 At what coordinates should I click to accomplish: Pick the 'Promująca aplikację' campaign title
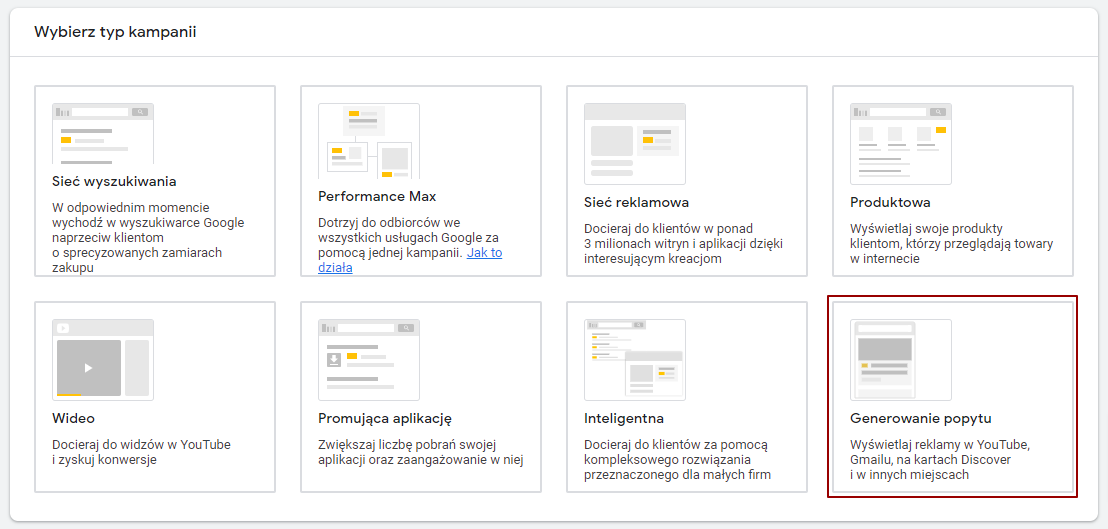(385, 418)
